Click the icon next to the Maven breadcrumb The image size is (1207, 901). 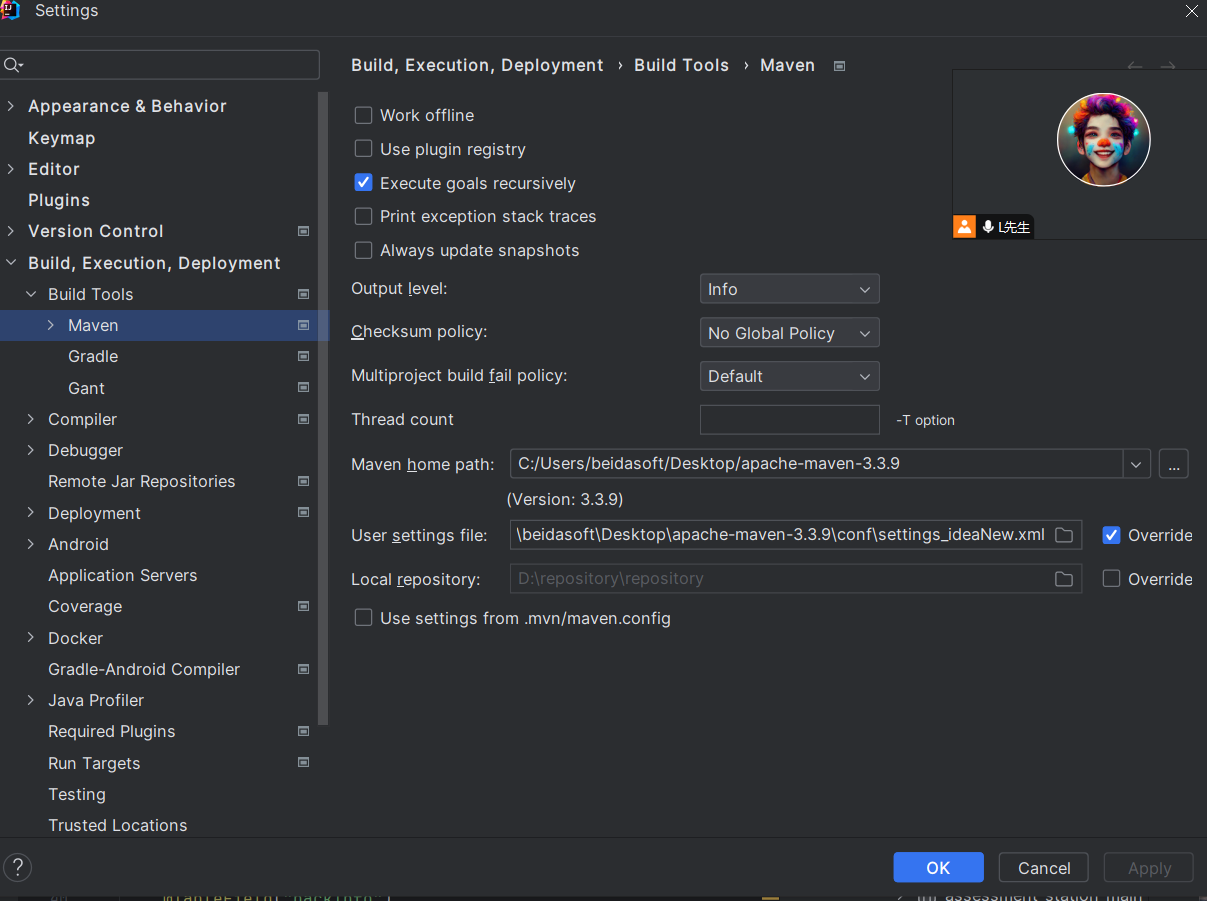[839, 66]
